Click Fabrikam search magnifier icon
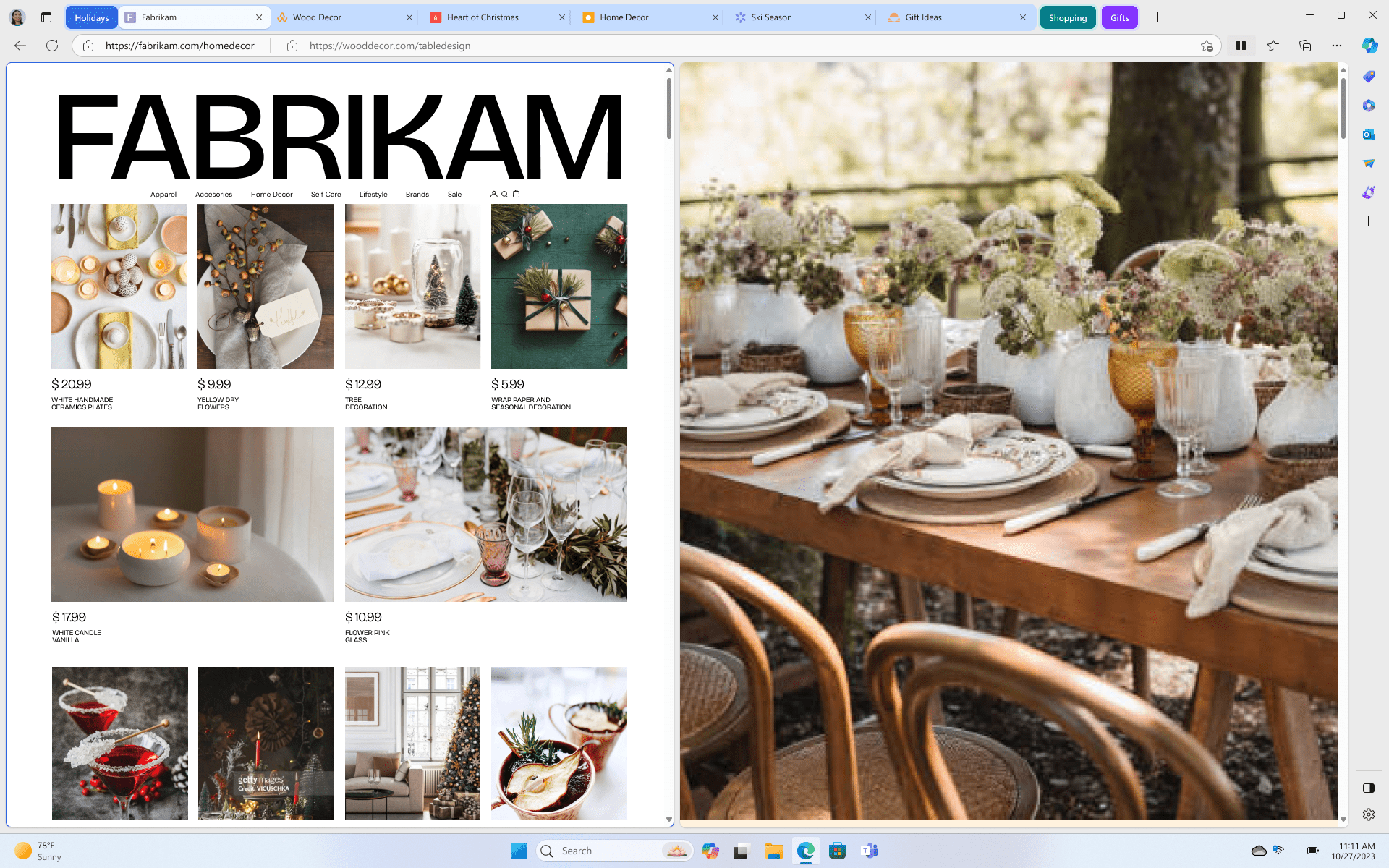This screenshot has height=868, width=1389. 505,194
